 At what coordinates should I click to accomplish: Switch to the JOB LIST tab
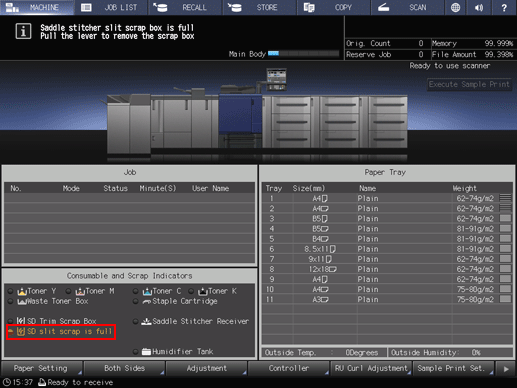coord(111,7)
